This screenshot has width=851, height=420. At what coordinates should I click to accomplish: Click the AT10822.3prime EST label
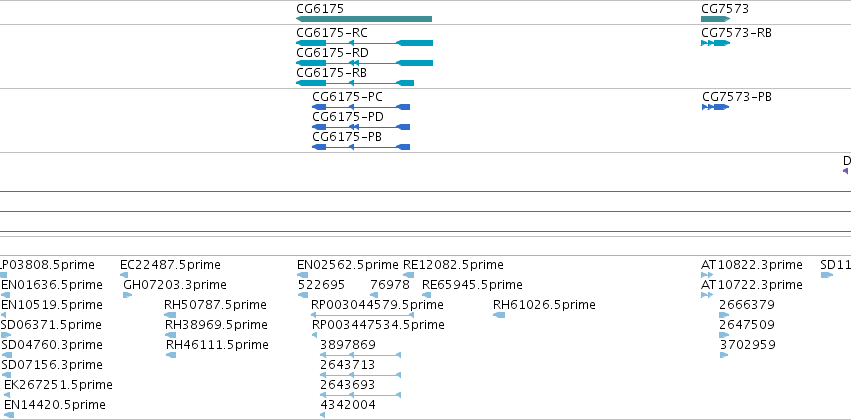[x=752, y=265]
